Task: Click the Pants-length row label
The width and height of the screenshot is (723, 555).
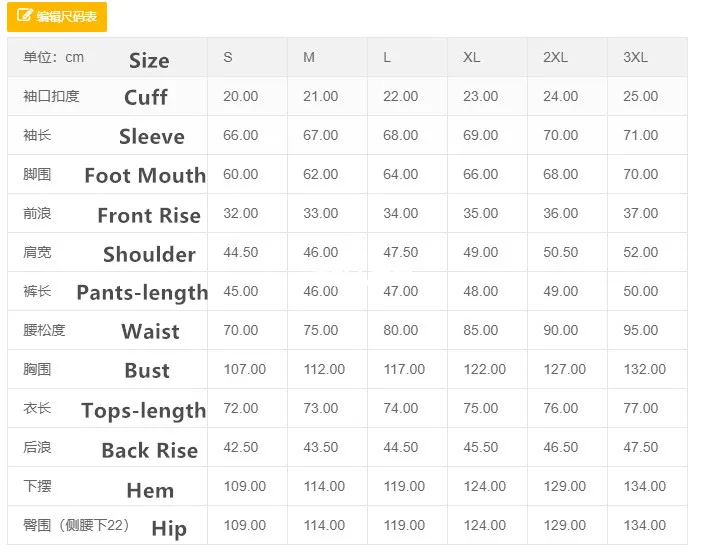Action: coord(142,292)
